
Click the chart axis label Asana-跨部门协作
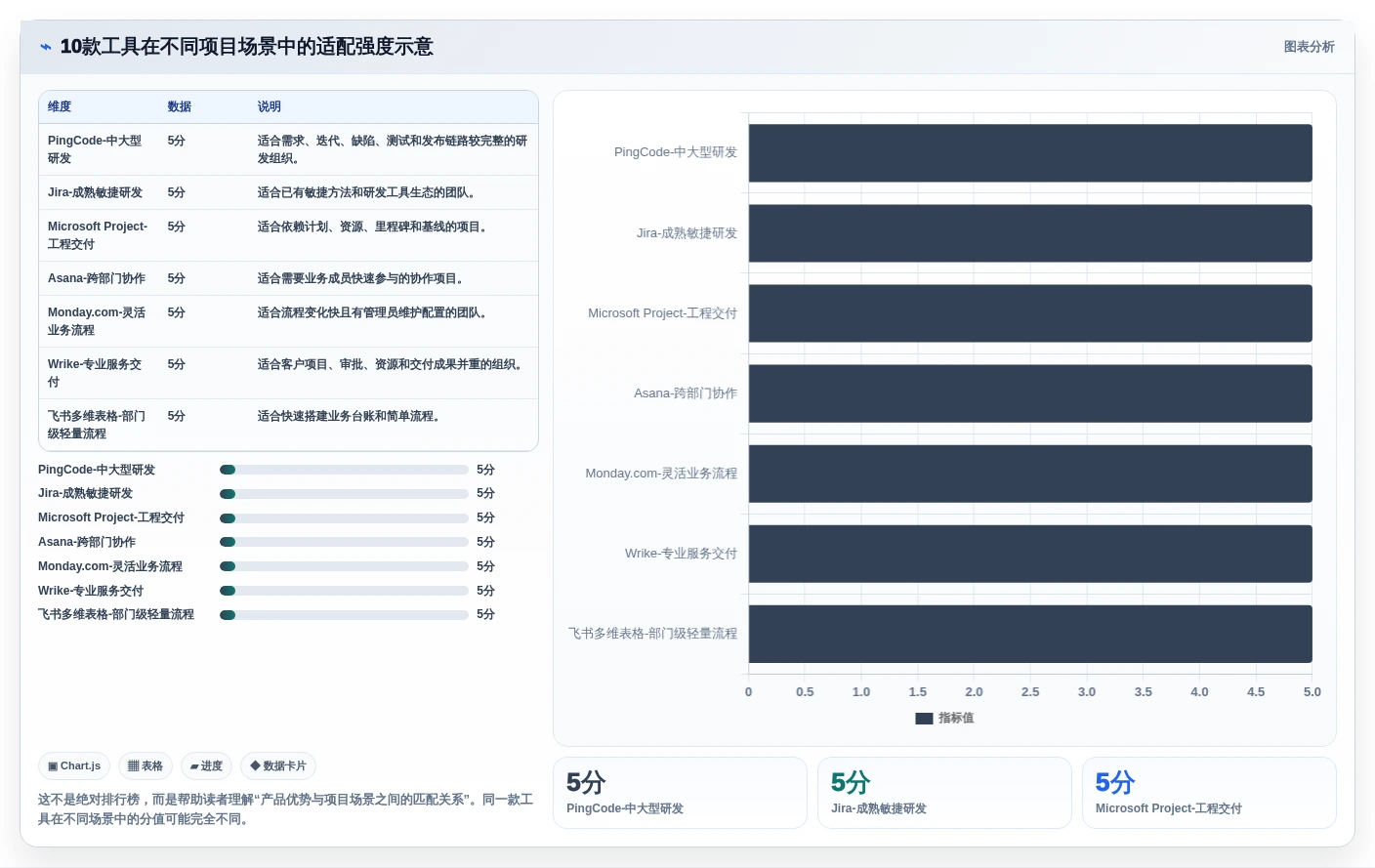pyautogui.click(x=686, y=393)
